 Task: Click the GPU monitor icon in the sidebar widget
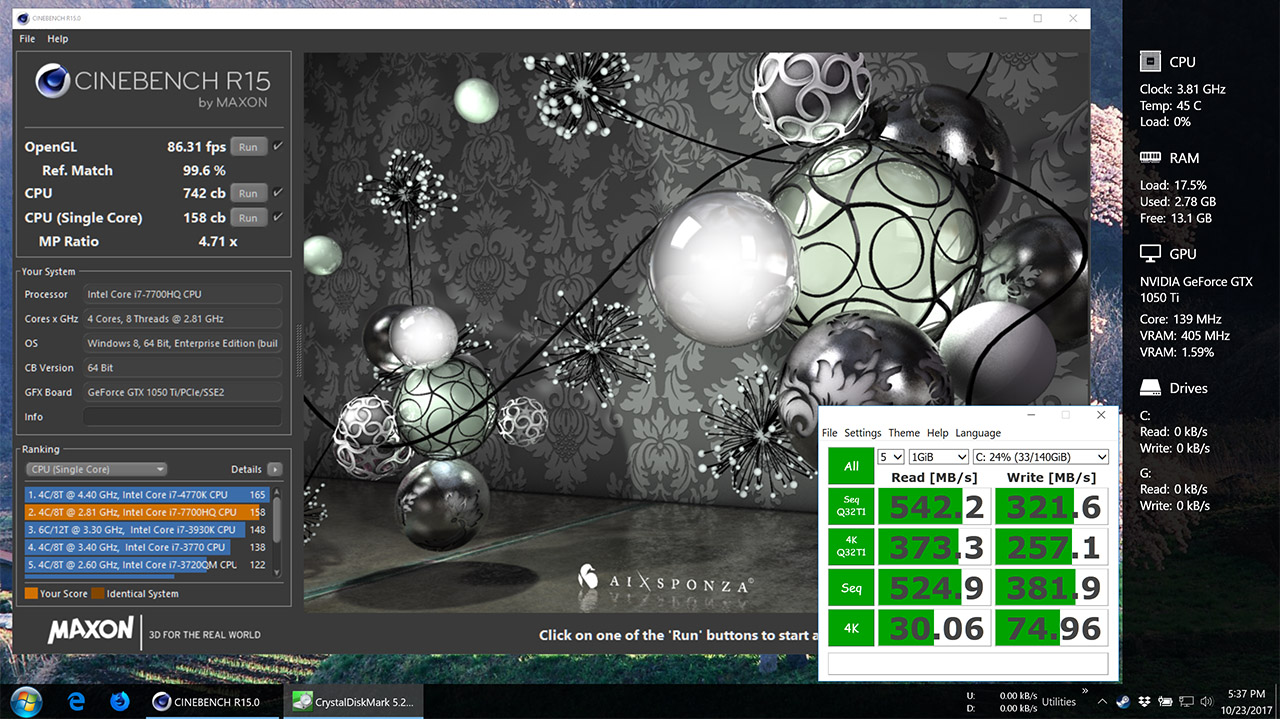tap(1150, 254)
